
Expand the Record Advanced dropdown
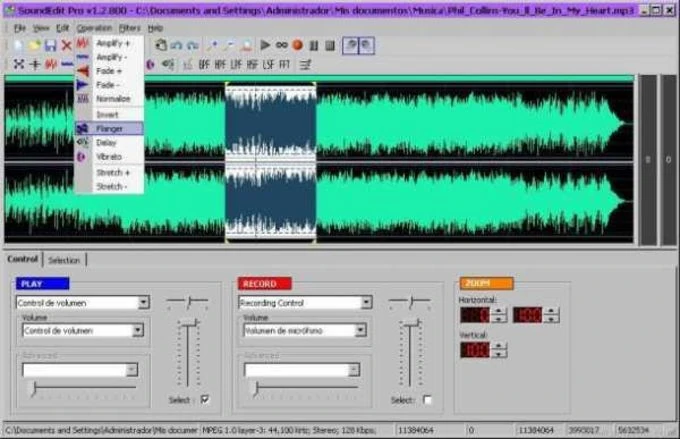click(x=354, y=370)
